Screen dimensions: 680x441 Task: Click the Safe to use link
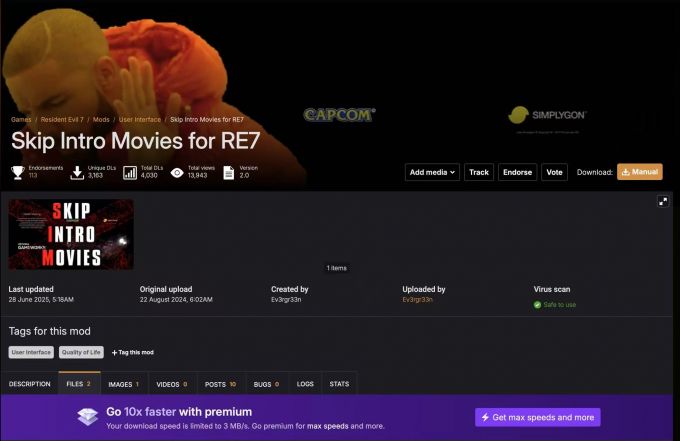(559, 305)
